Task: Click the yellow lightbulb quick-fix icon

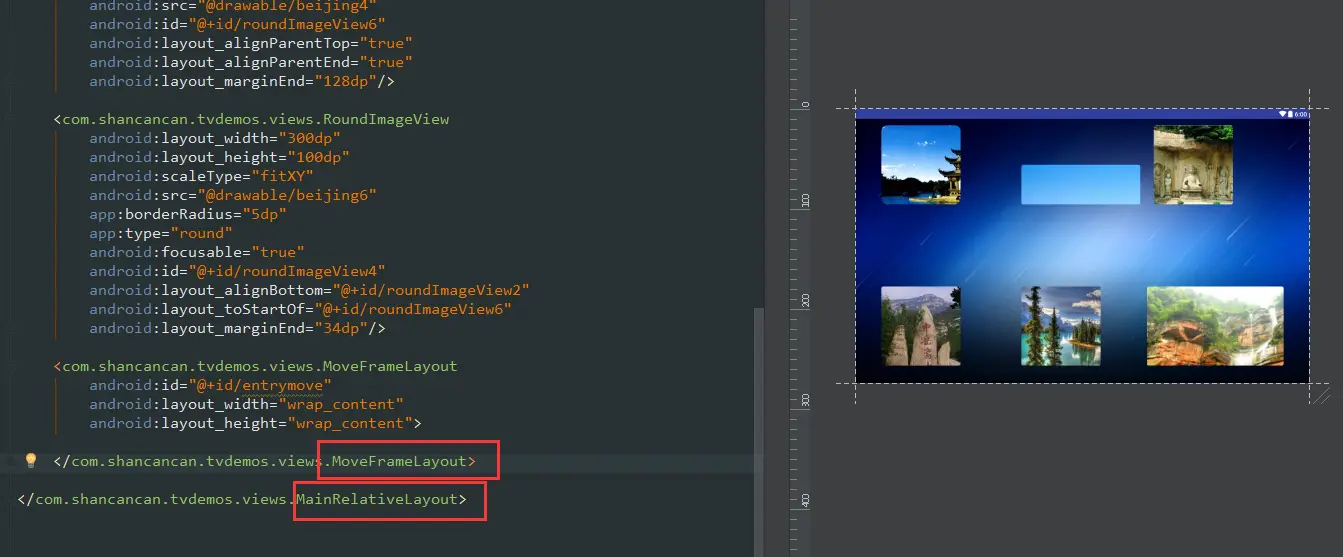Action: pos(31,461)
